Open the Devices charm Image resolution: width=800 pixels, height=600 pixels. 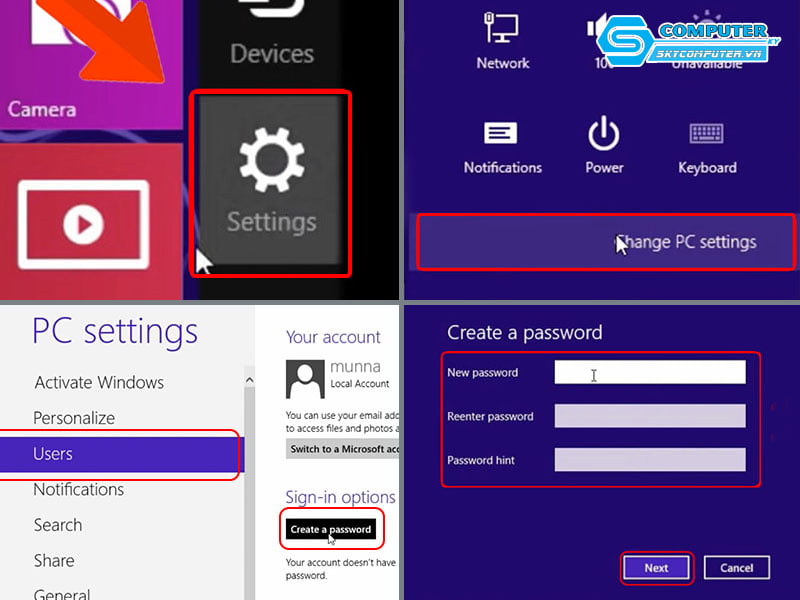coord(271,40)
